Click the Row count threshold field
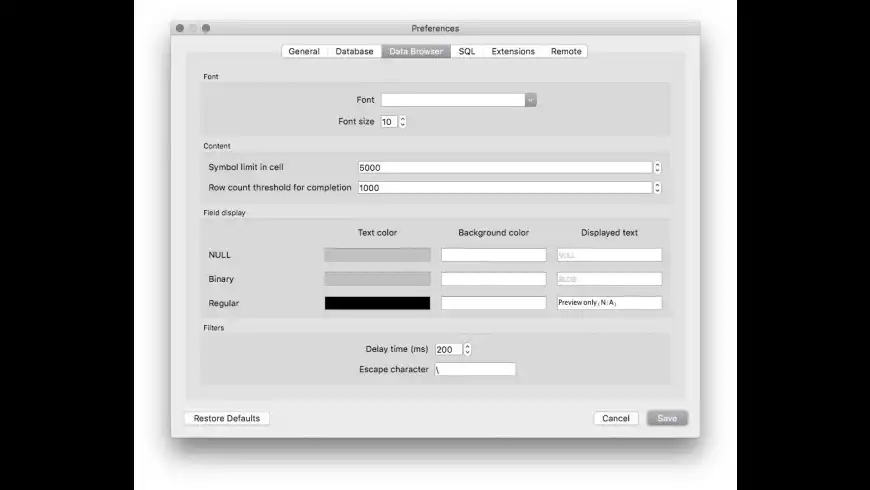The width and height of the screenshot is (870, 490). click(x=505, y=188)
